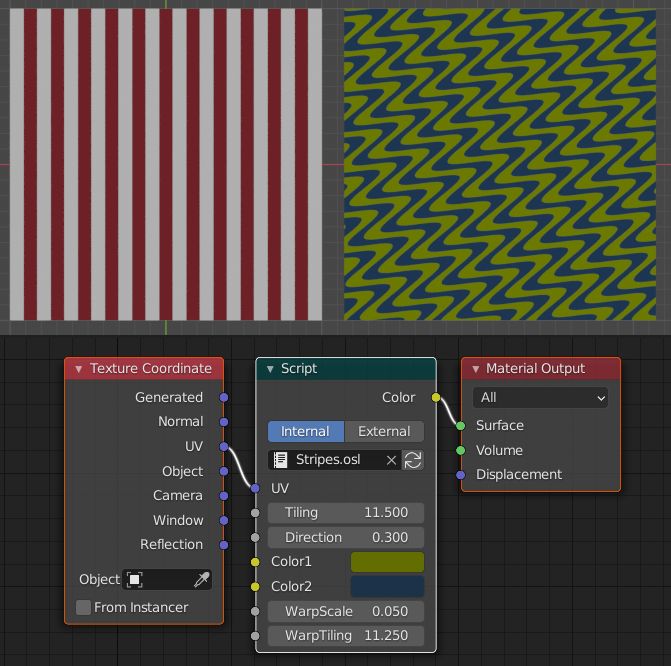Click the Color1 input socket
The height and width of the screenshot is (666, 671).
[x=255, y=562]
